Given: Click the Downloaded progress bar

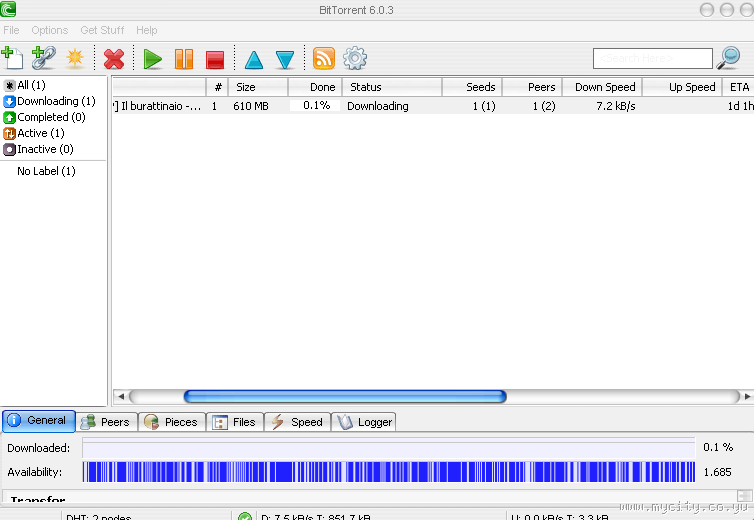Looking at the screenshot, I should (x=389, y=448).
